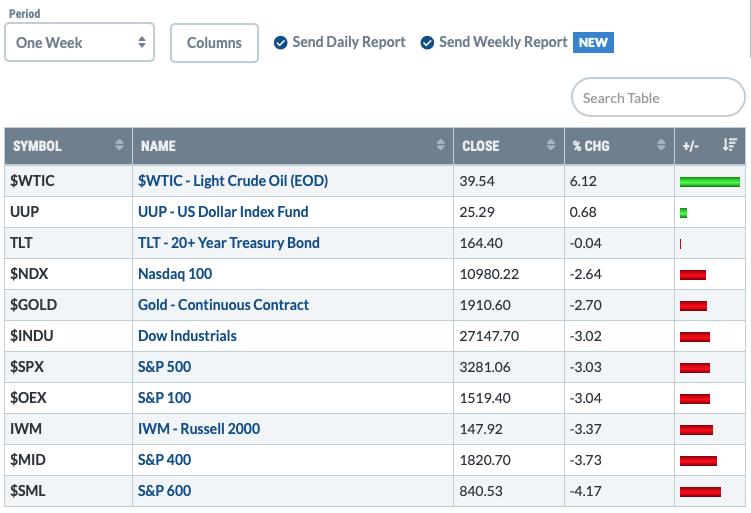Viewport: 751px width, 513px height.
Task: Click the NEW badge beside Weekly Report
Action: [593, 42]
